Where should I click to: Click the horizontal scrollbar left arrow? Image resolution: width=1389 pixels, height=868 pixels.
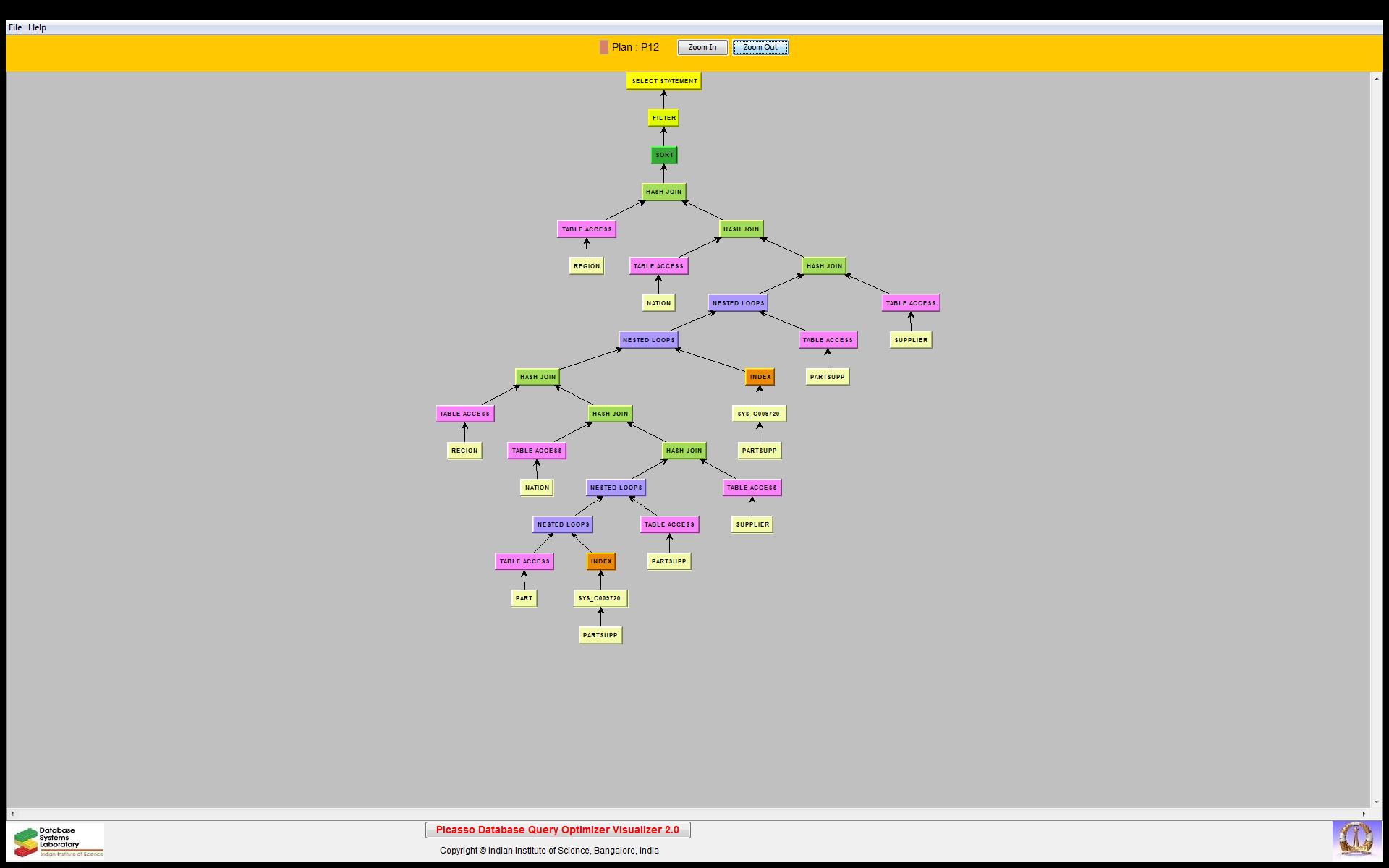point(12,814)
